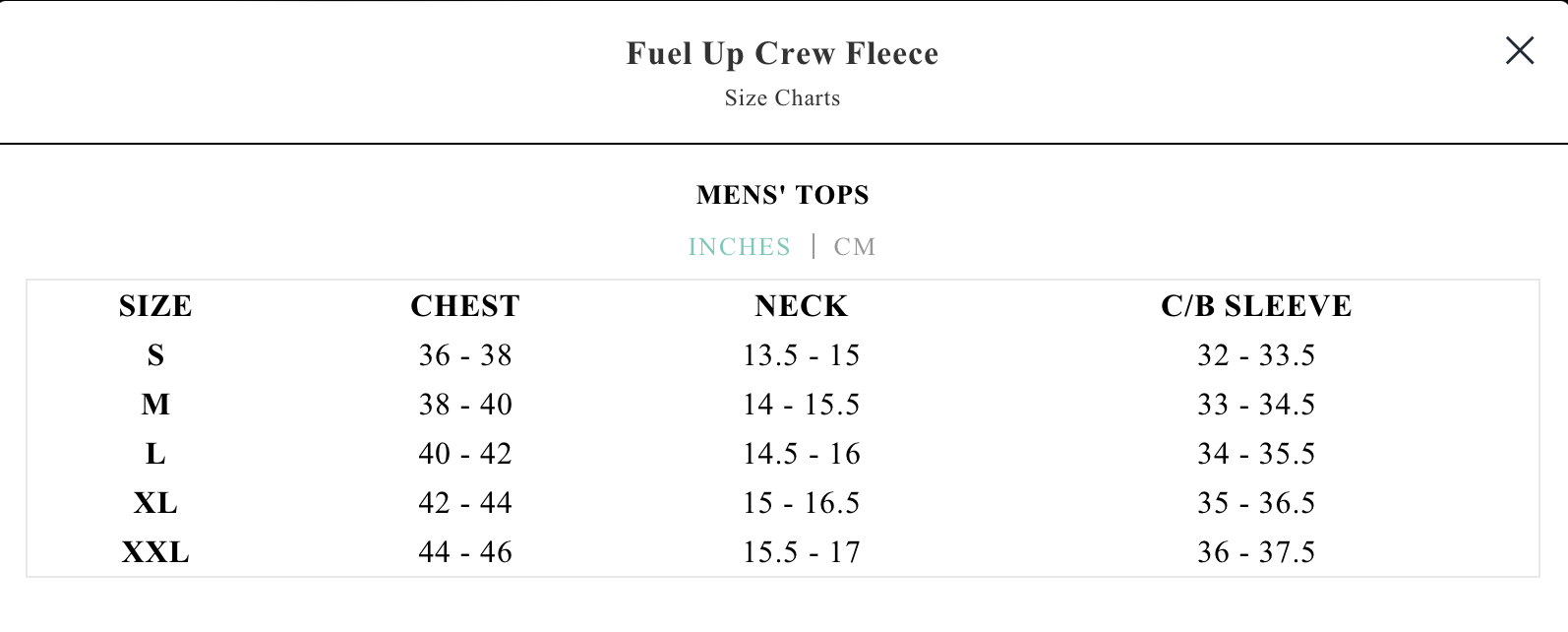The height and width of the screenshot is (632, 1568).
Task: Click neck value 14.5 - 16
Action: point(801,454)
